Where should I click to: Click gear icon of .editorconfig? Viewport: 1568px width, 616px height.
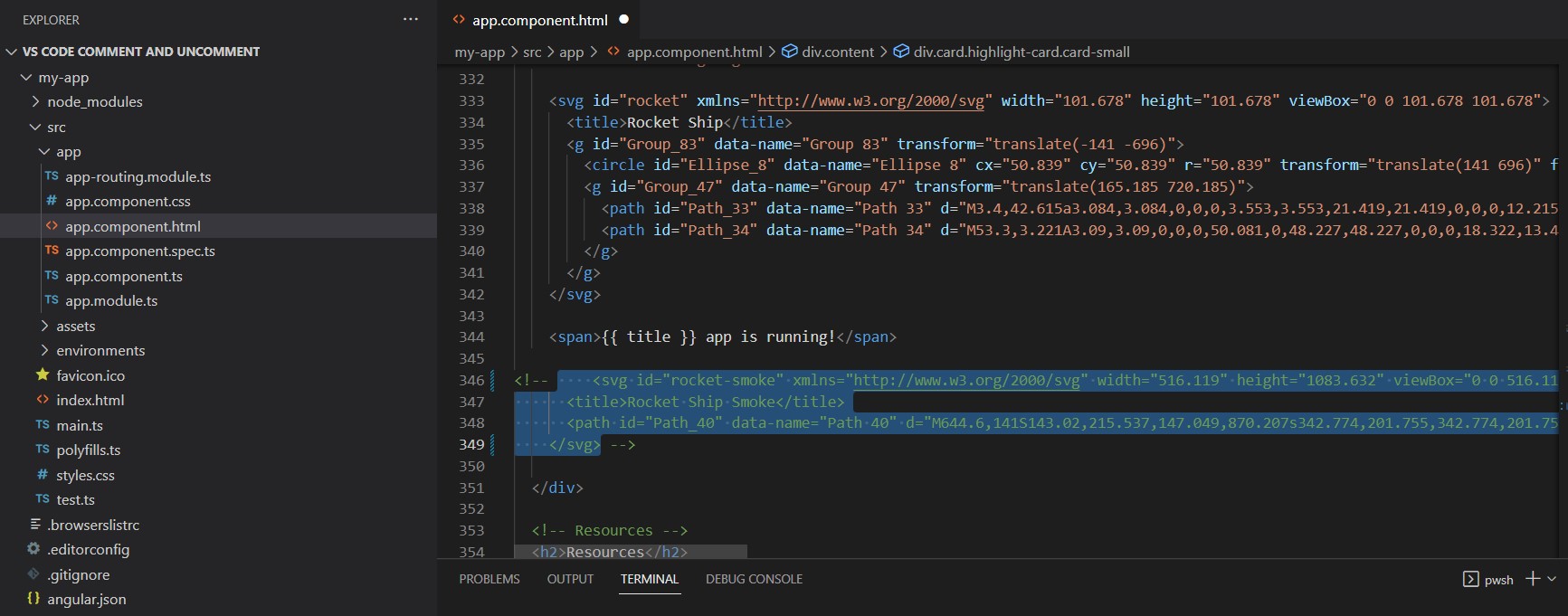pos(33,549)
